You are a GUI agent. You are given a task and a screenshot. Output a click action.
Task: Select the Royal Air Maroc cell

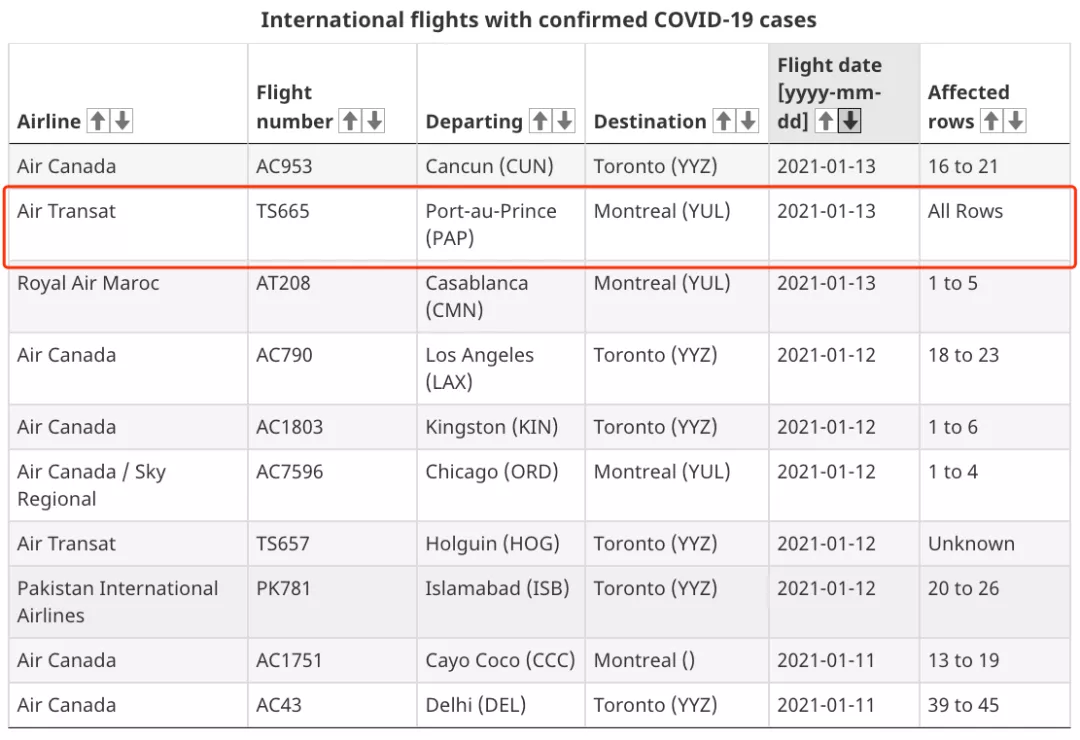pos(128,296)
